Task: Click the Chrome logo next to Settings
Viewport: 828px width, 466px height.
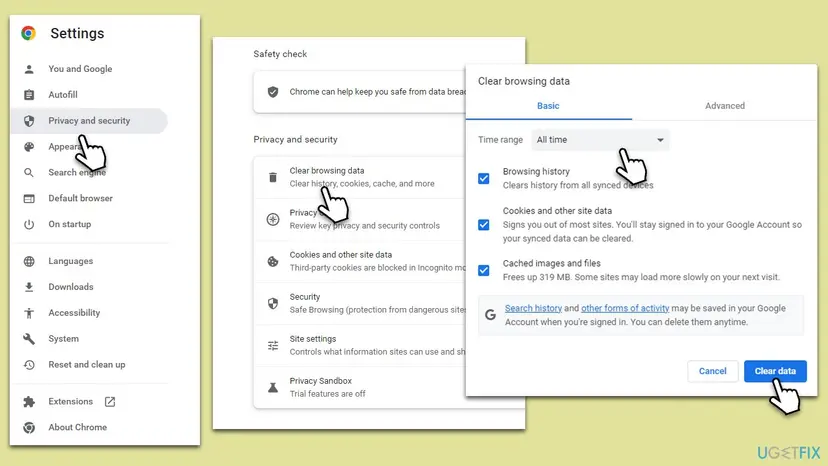Action: [x=29, y=33]
